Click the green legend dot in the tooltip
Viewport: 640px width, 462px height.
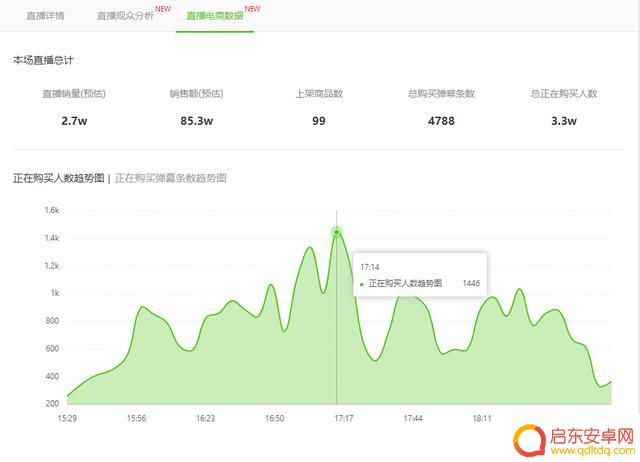click(362, 284)
